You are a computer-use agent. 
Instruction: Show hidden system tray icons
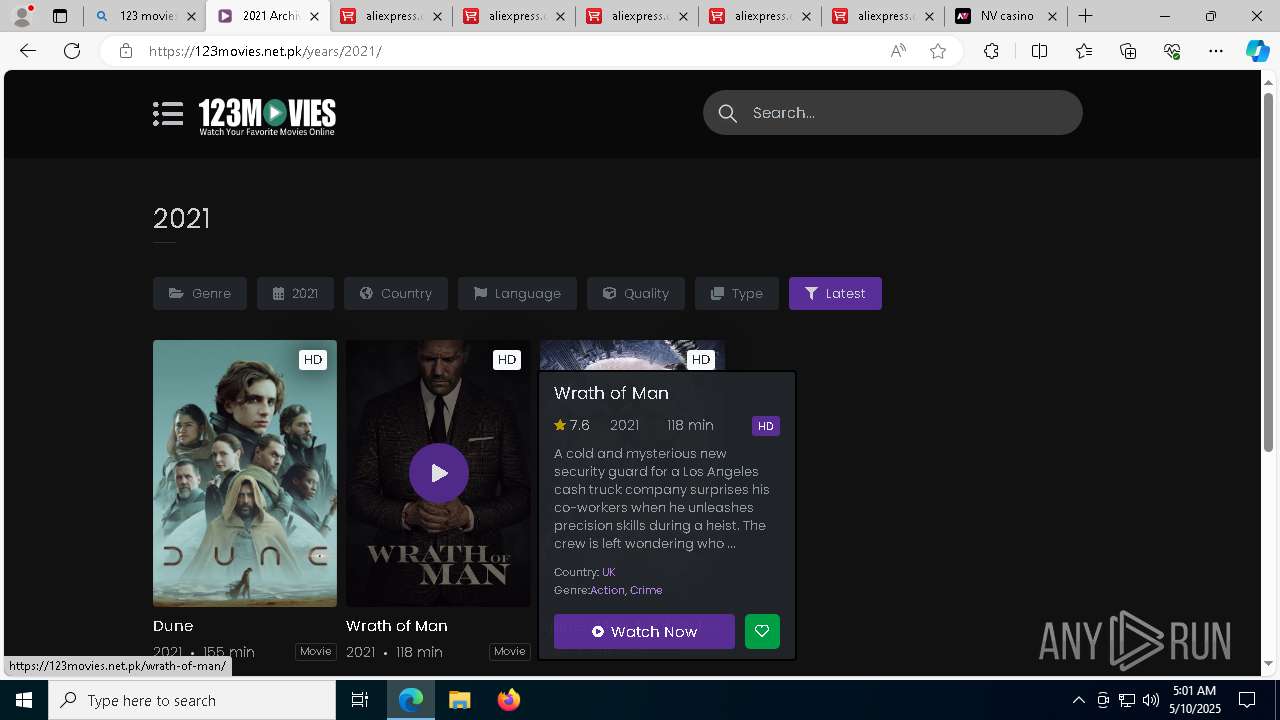click(1078, 700)
